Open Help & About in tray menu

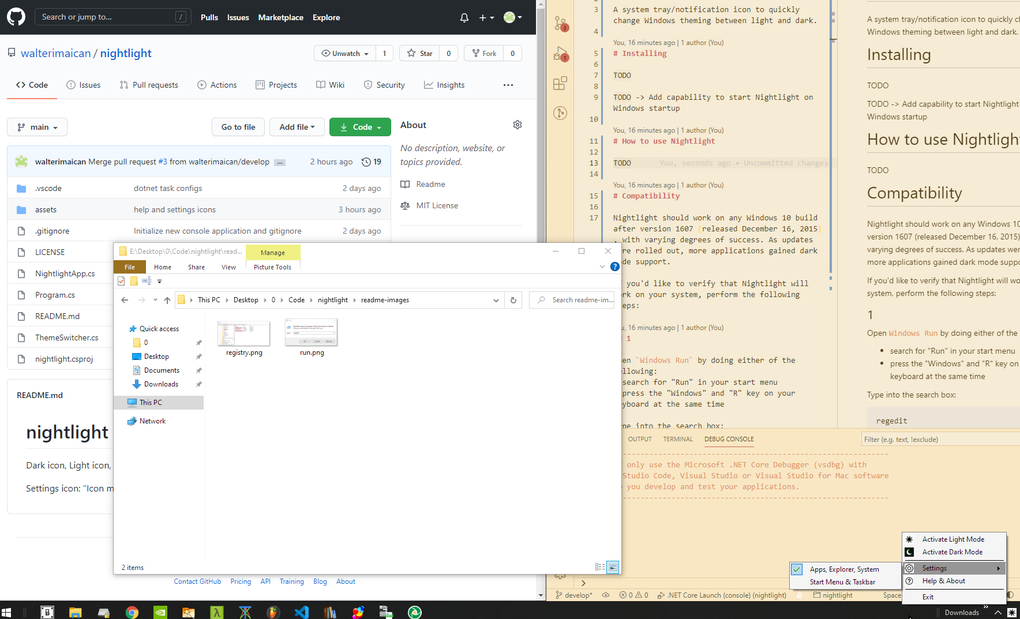coord(953,581)
